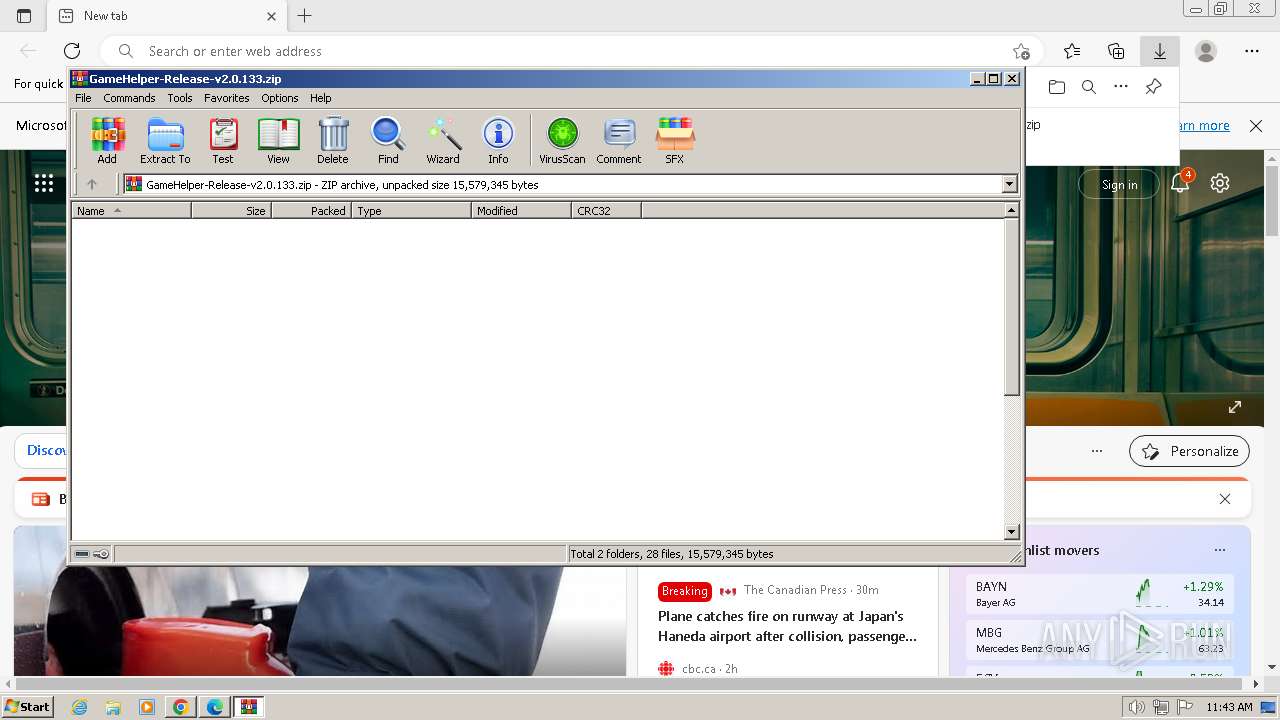Open the Windows Start button
The width and height of the screenshot is (1280, 720).
(x=27, y=706)
